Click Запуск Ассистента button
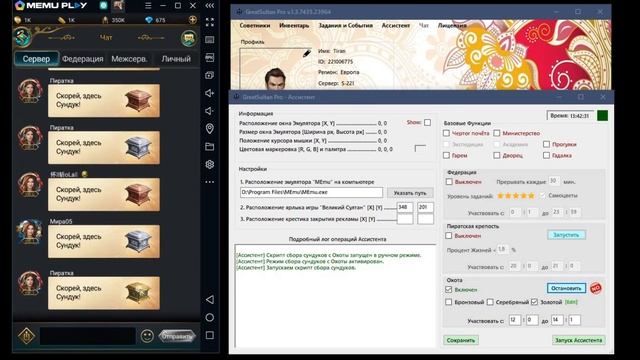This screenshot has width=640, height=360. tap(578, 340)
